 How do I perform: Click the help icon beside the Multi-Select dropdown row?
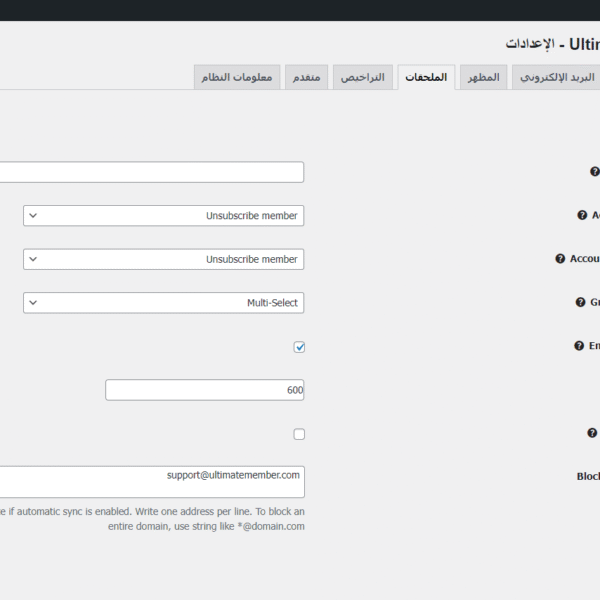coord(580,302)
